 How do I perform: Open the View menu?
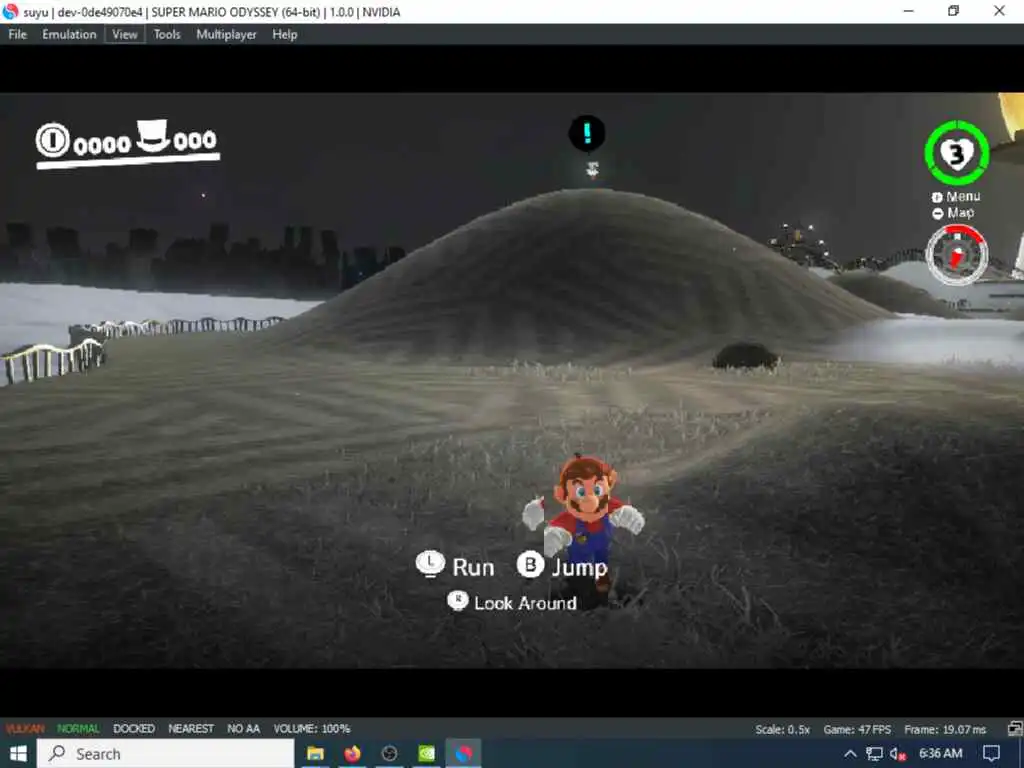[x=125, y=35]
